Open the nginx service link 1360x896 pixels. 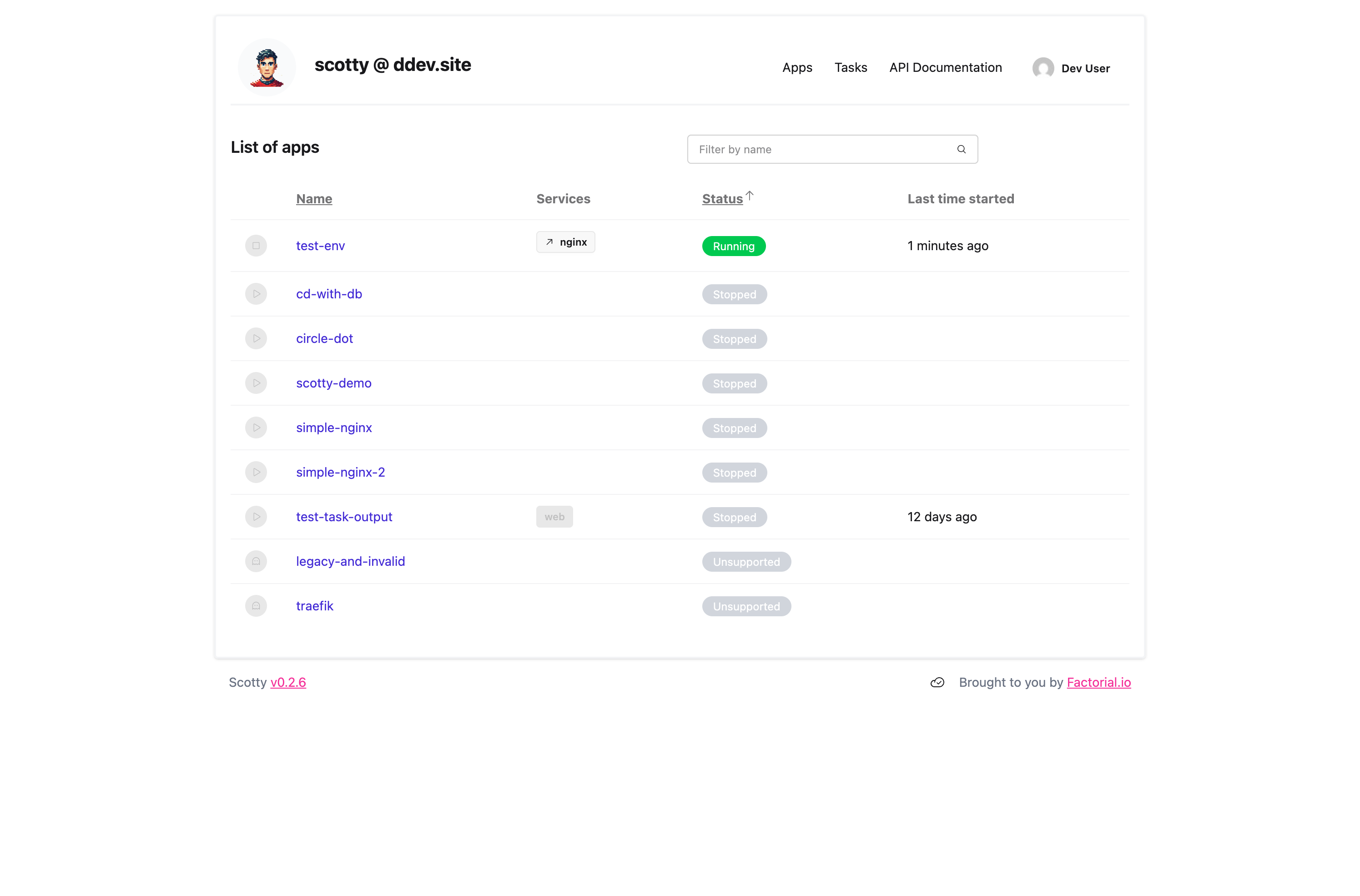click(x=566, y=242)
